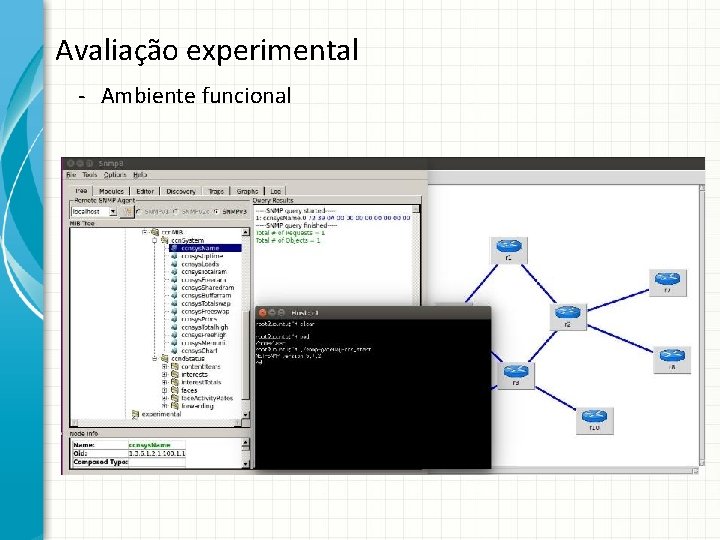
Task: Switch to the Modules tab
Action: [111, 191]
